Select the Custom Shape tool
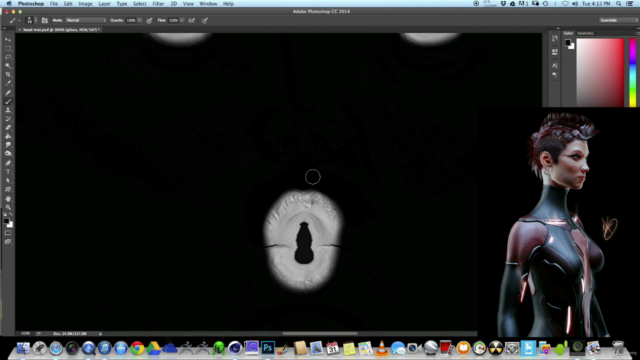The width and height of the screenshot is (640, 360). click(8, 189)
